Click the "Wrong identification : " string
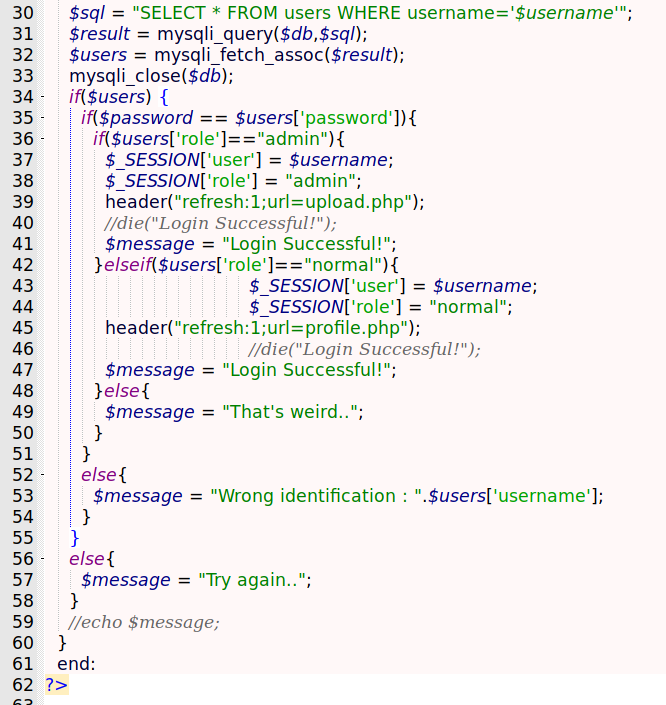Screen dimensions: 666x705 [316, 496]
